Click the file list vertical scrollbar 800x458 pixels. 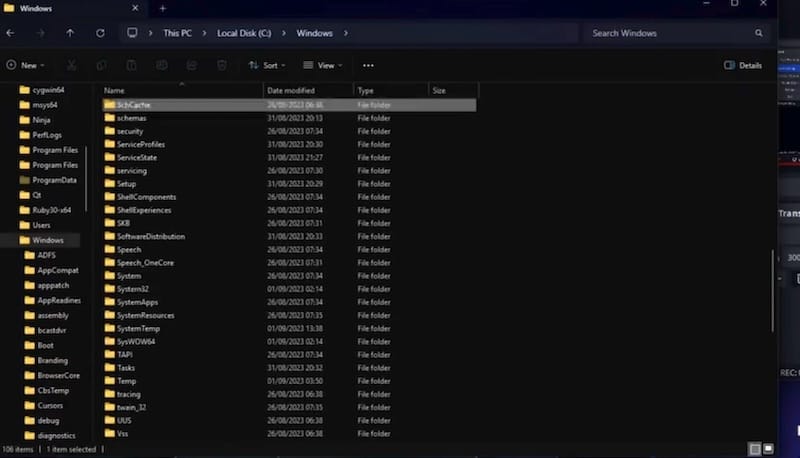click(x=772, y=291)
